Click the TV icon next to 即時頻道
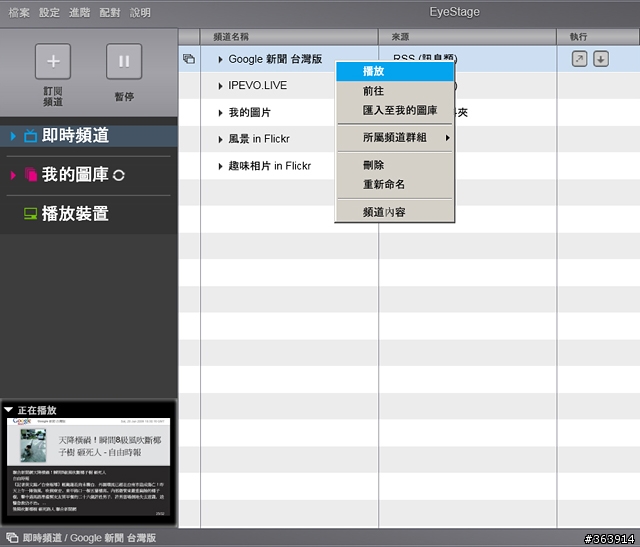The width and height of the screenshot is (640, 547). pos(30,136)
